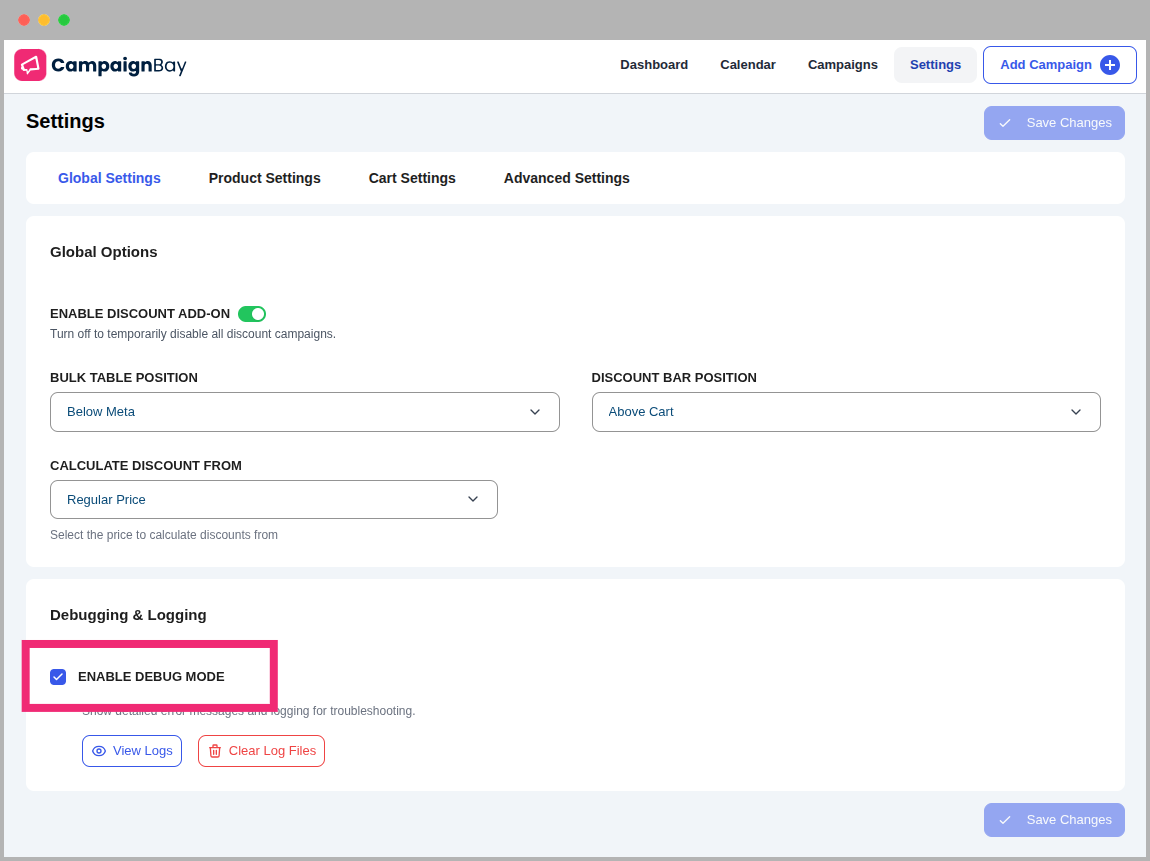This screenshot has width=1150, height=861.
Task: Click the eye icon on View Logs
Action: (x=99, y=751)
